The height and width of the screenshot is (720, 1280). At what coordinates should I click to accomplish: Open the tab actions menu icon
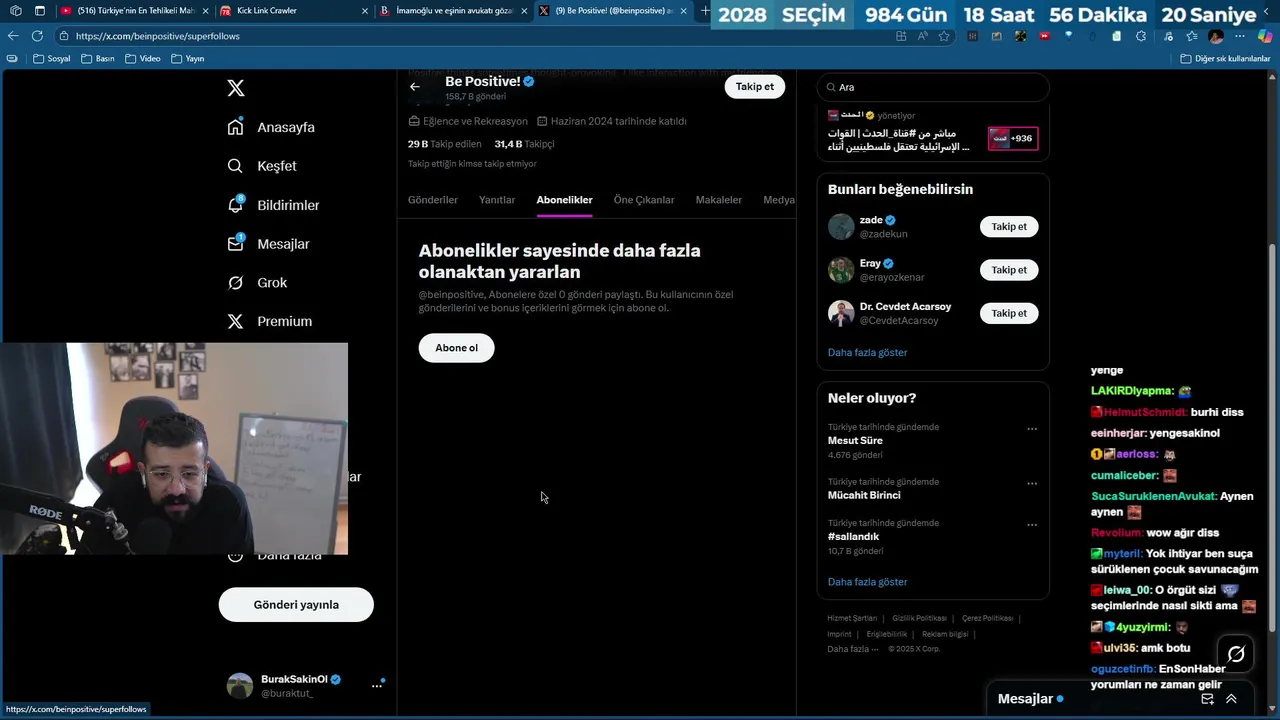[40, 11]
